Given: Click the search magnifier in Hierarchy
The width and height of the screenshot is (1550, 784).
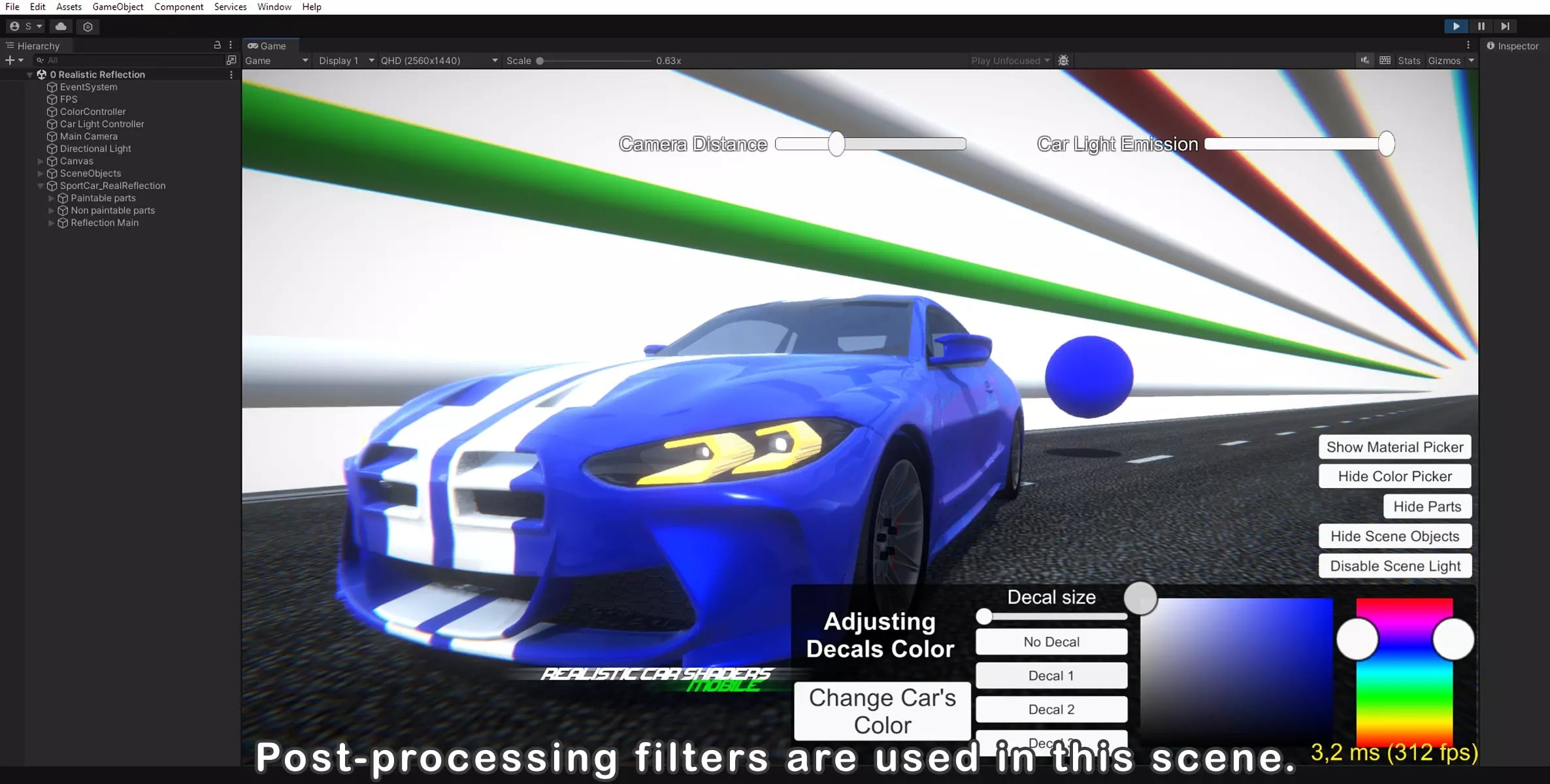Looking at the screenshot, I should coord(41,60).
